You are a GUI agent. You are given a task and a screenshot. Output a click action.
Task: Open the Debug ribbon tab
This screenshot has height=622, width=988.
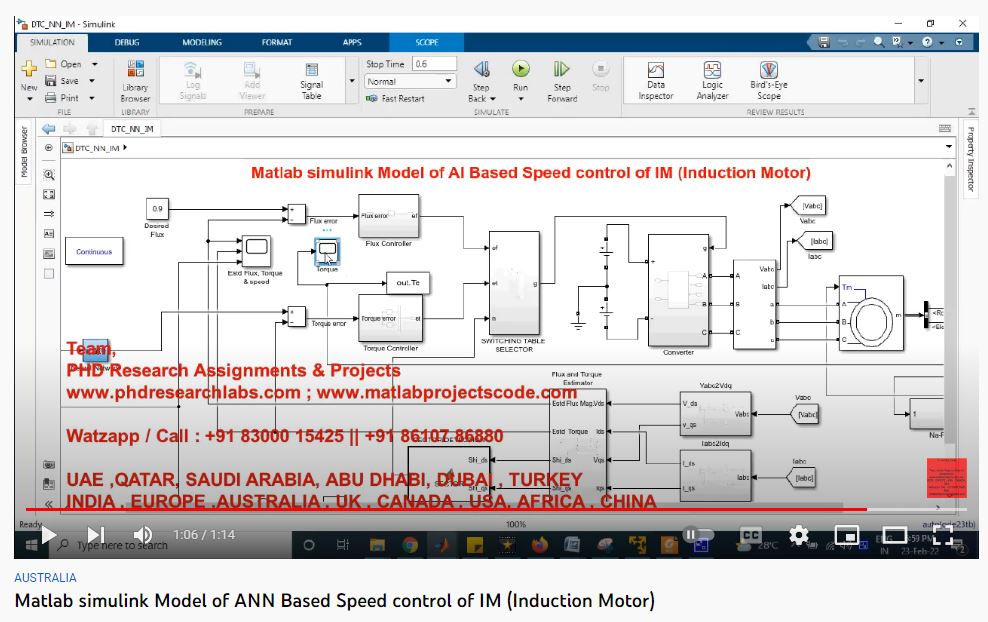click(127, 42)
